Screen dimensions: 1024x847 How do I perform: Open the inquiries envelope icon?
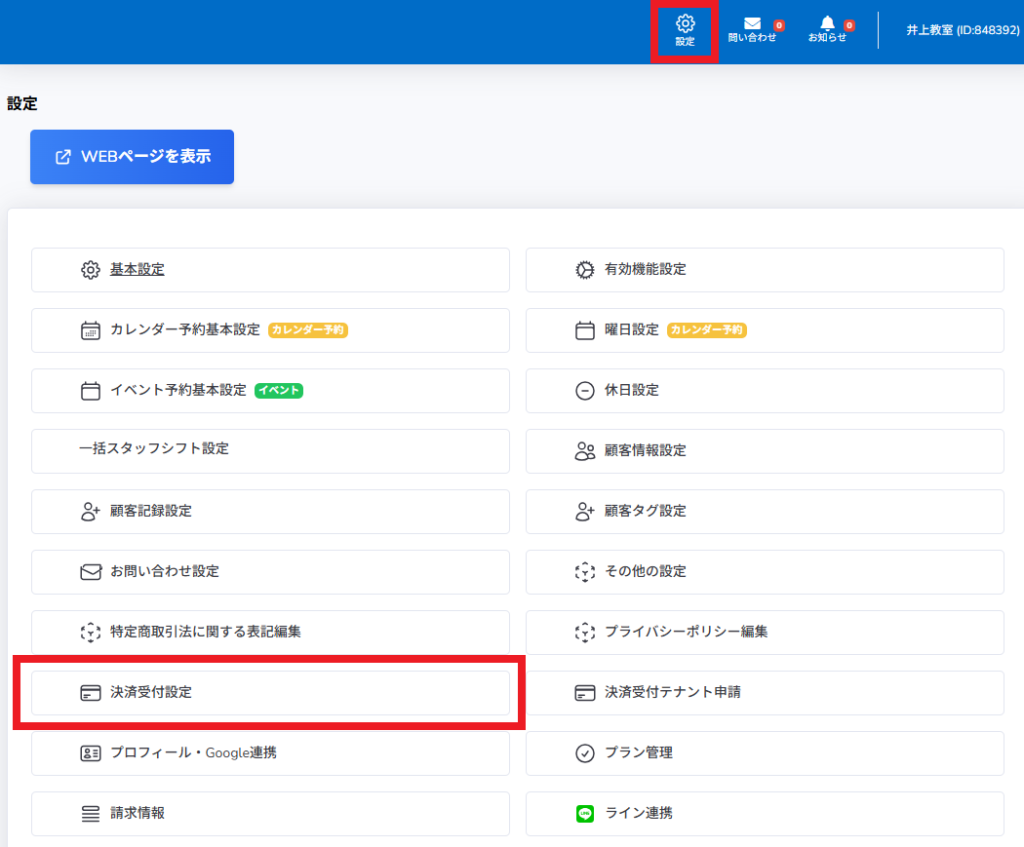point(752,24)
